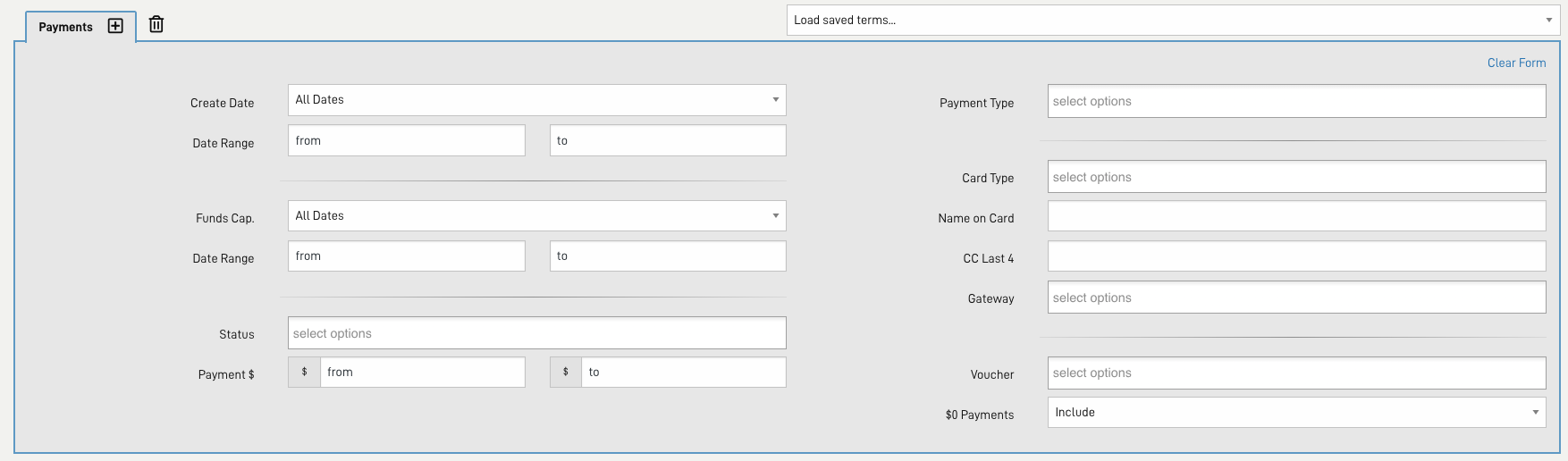Click the Status select options field
The image size is (1568, 461).
point(536,333)
